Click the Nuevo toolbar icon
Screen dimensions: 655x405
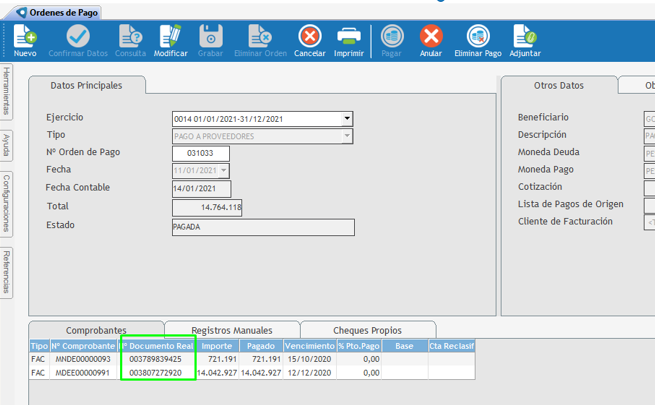point(25,38)
